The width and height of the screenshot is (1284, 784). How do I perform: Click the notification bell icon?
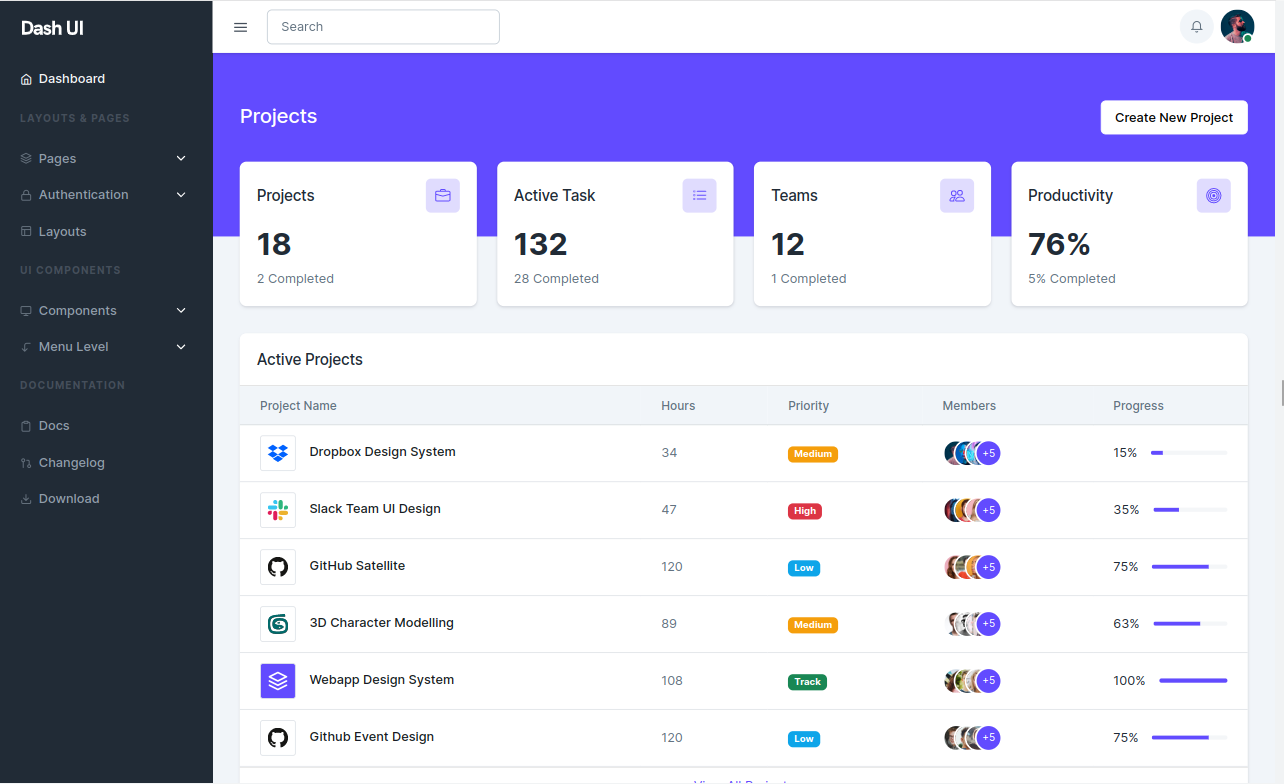click(1196, 26)
